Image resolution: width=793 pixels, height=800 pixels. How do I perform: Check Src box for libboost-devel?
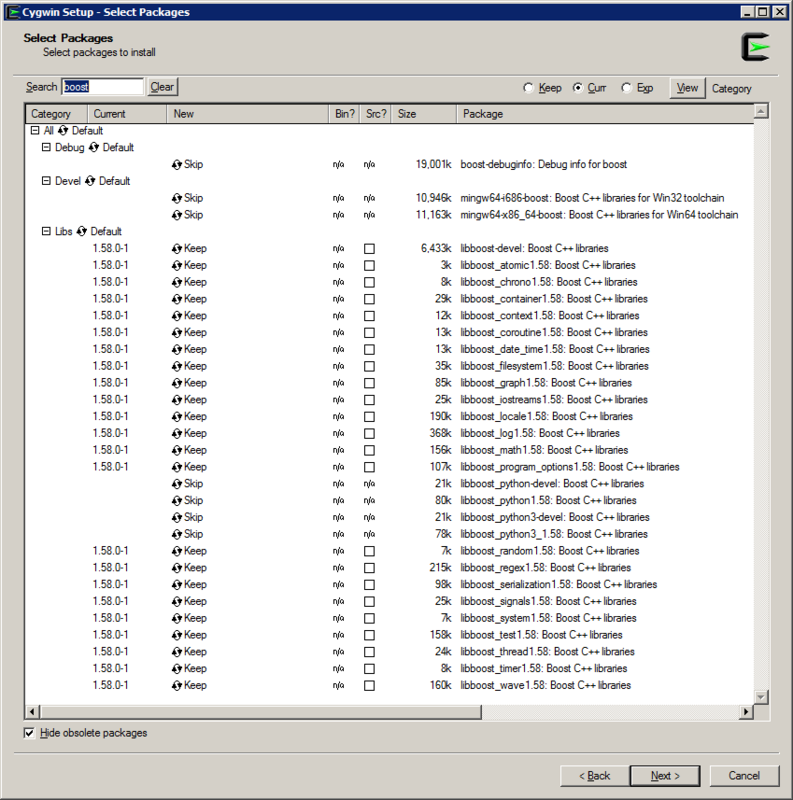coord(369,248)
